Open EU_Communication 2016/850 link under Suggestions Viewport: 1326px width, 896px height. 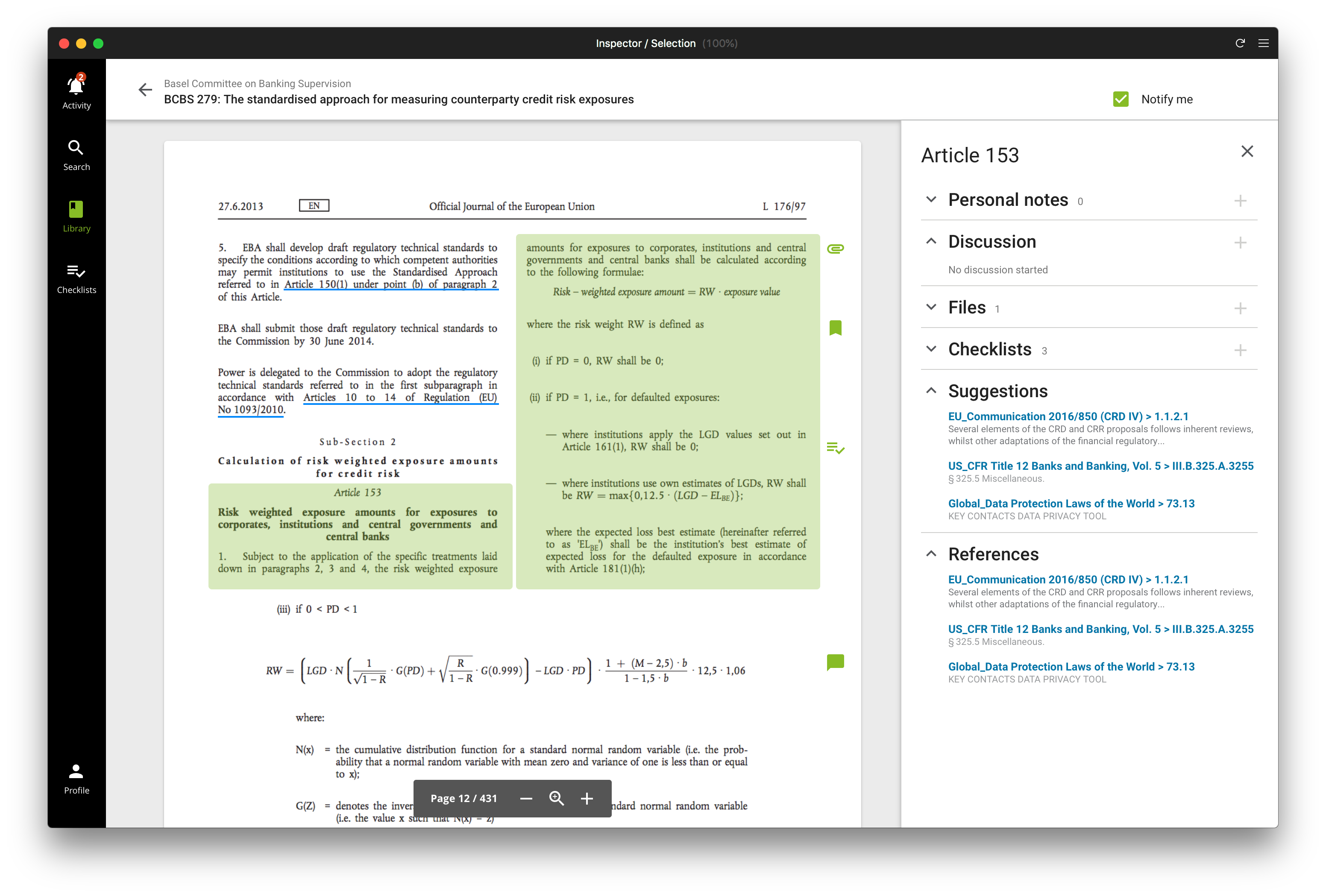1068,416
